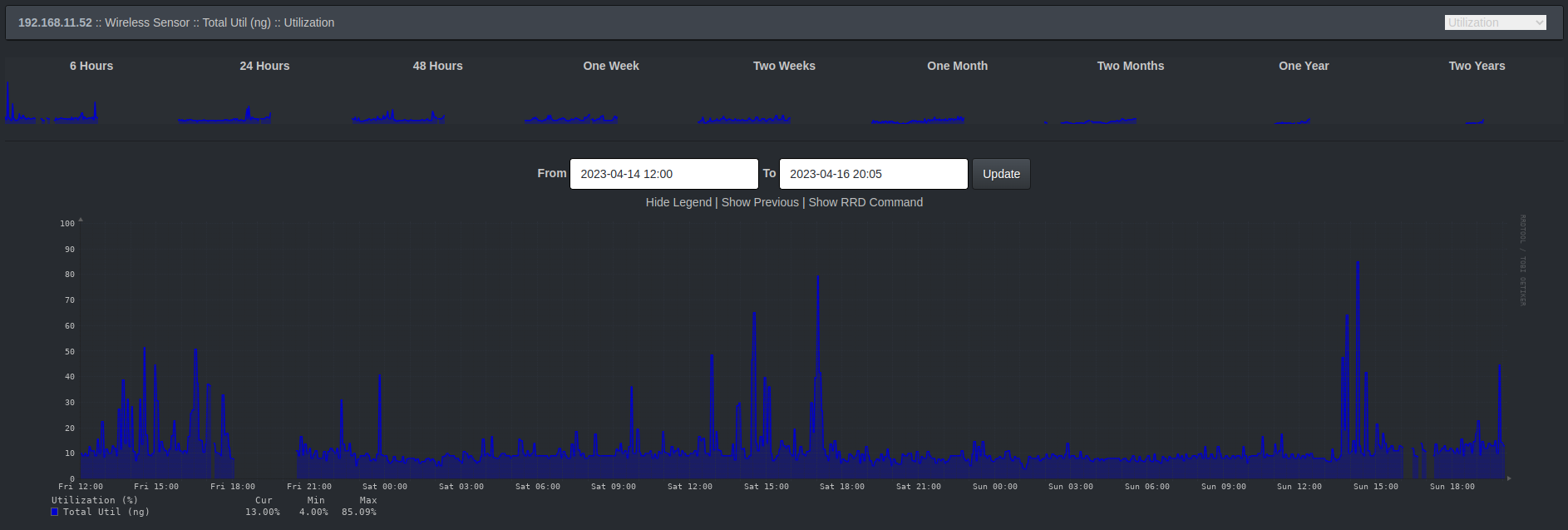
Task: Open the 192.168.11.52 device link
Action: coord(55,22)
